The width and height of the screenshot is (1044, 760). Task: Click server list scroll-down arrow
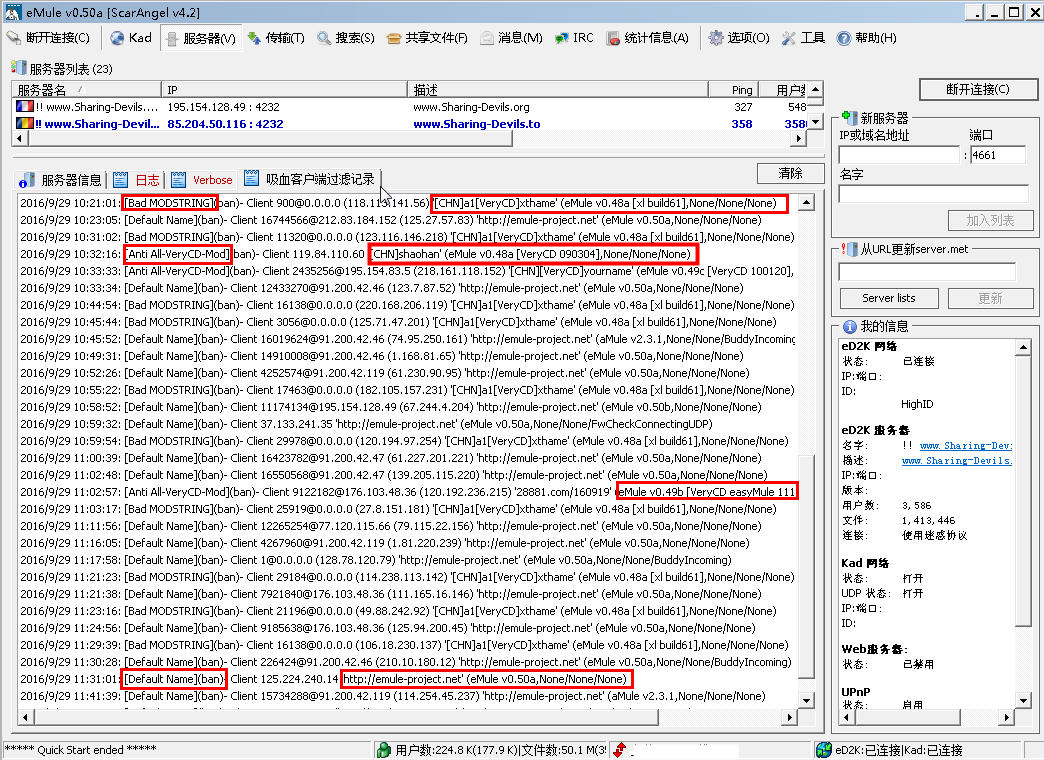click(x=816, y=122)
